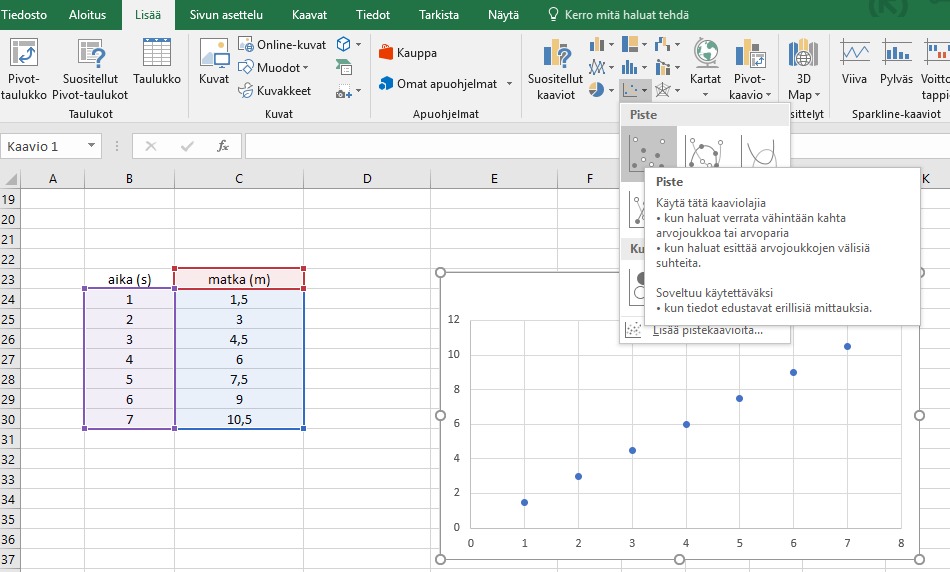Switch to the Näytä tab
This screenshot has width=950, height=572.
(x=503, y=15)
